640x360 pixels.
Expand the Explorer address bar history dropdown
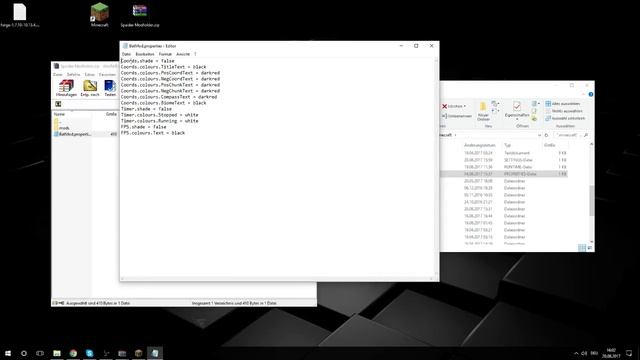pos(539,135)
